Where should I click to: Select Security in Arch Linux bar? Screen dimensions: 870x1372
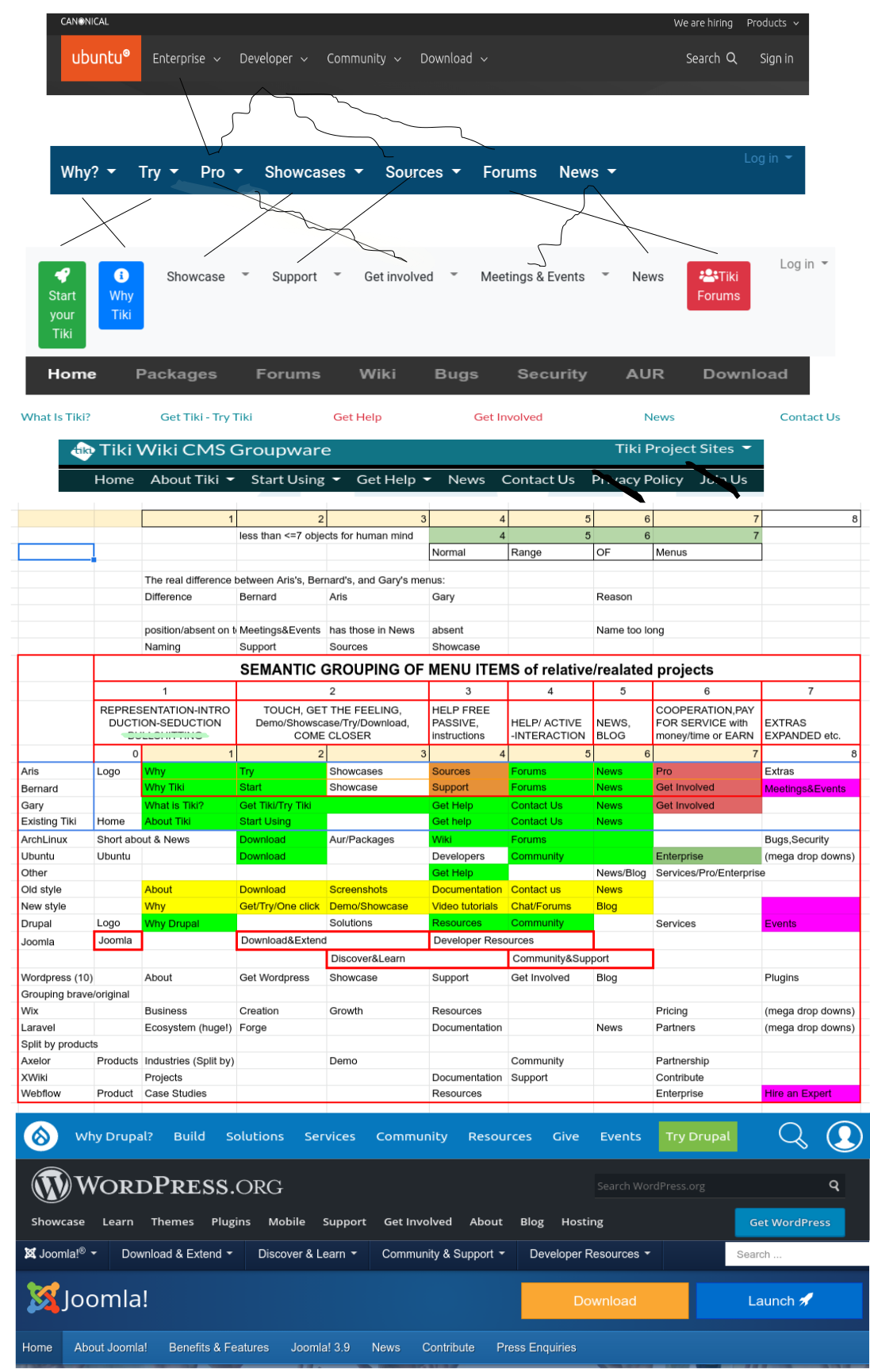pos(552,374)
